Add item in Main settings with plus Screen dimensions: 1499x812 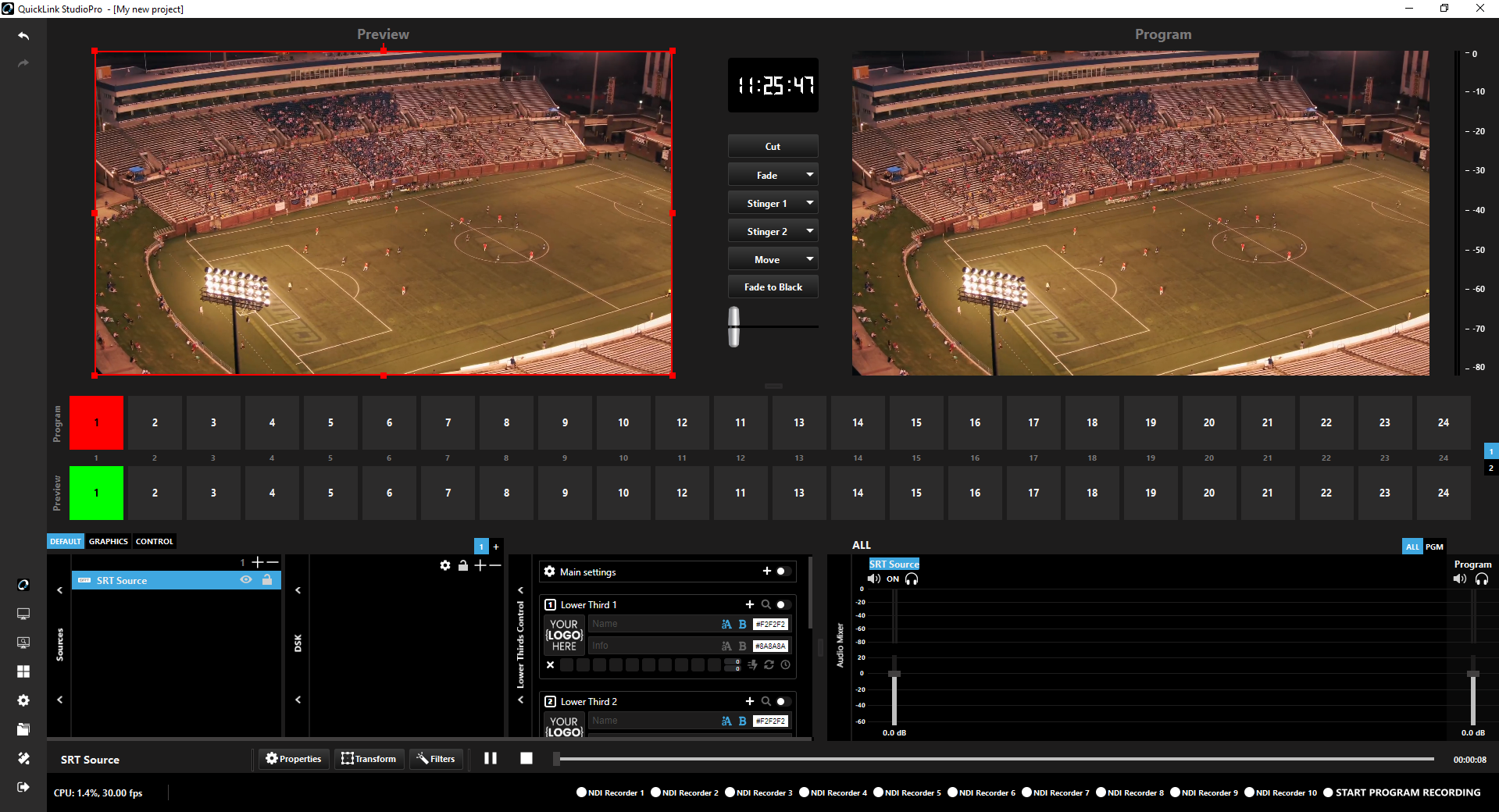coord(767,572)
